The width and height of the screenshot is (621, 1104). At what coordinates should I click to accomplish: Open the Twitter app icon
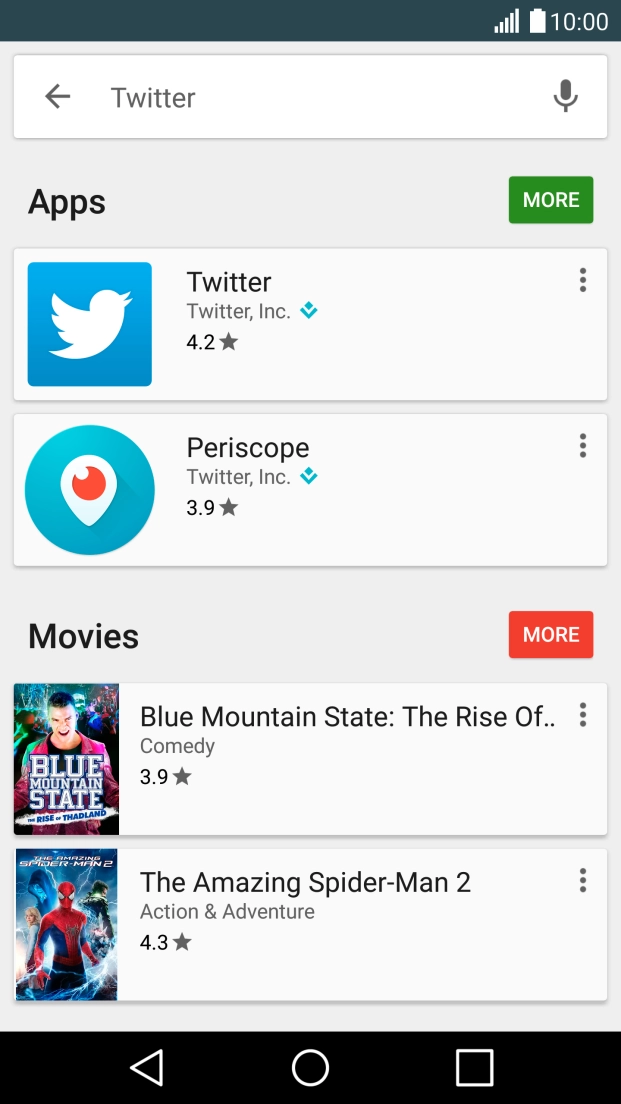[x=88, y=323]
